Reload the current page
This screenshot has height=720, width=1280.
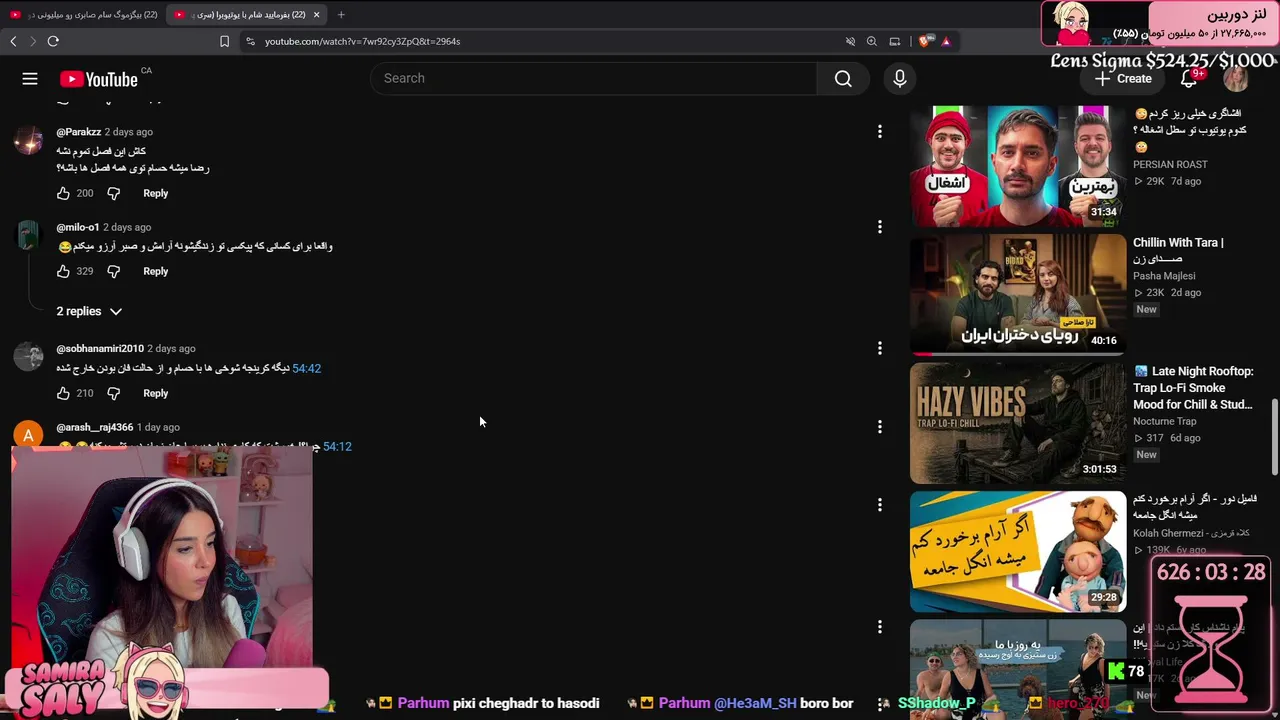pyautogui.click(x=53, y=41)
